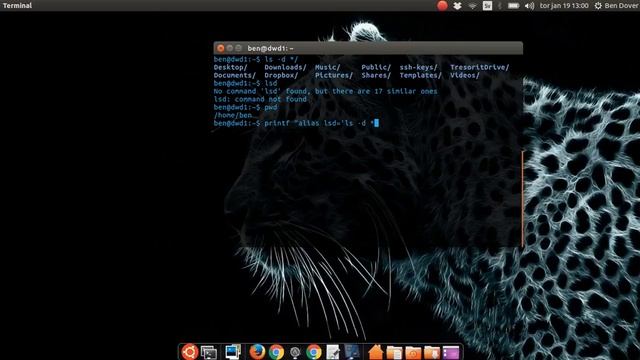Maximize the ben@dwd1 terminal window
This screenshot has height=360, width=640.
coord(239,48)
